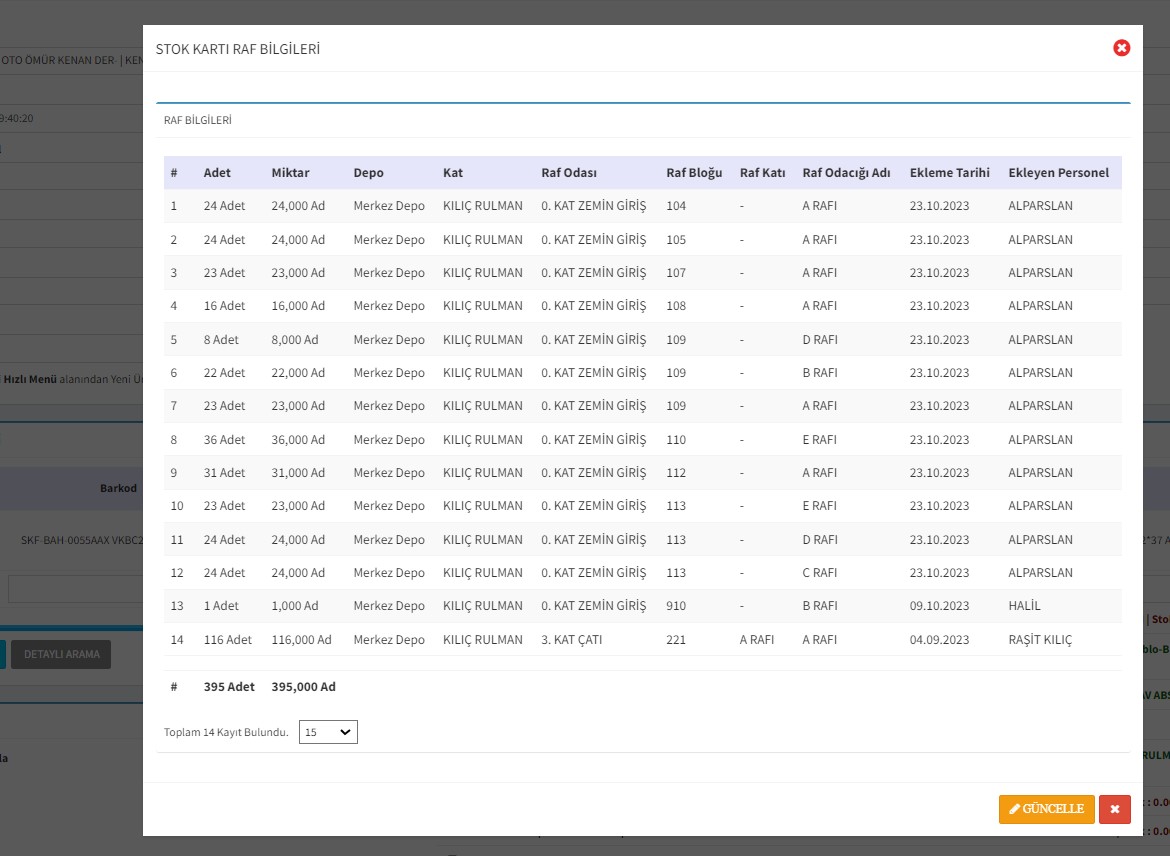The width and height of the screenshot is (1170, 856).
Task: Click the Raf Odacığı Adı column header
Action: click(846, 173)
